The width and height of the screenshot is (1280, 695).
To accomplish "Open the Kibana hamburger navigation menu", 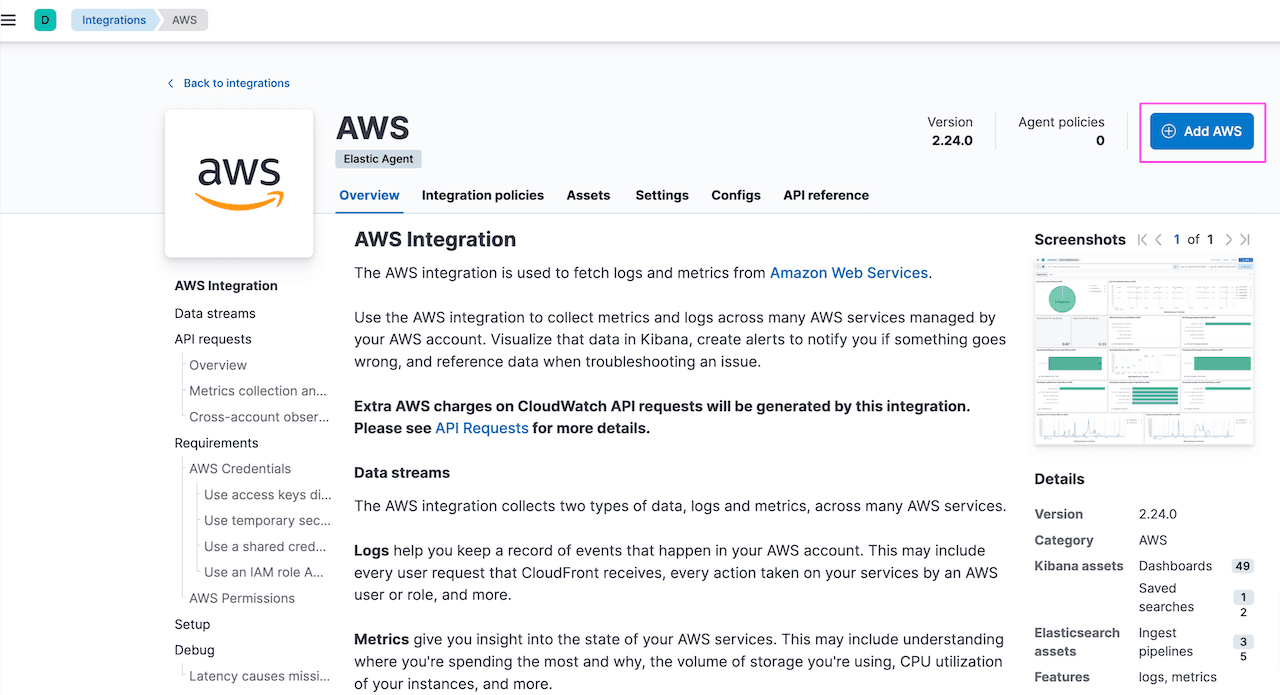I will point(9,19).
